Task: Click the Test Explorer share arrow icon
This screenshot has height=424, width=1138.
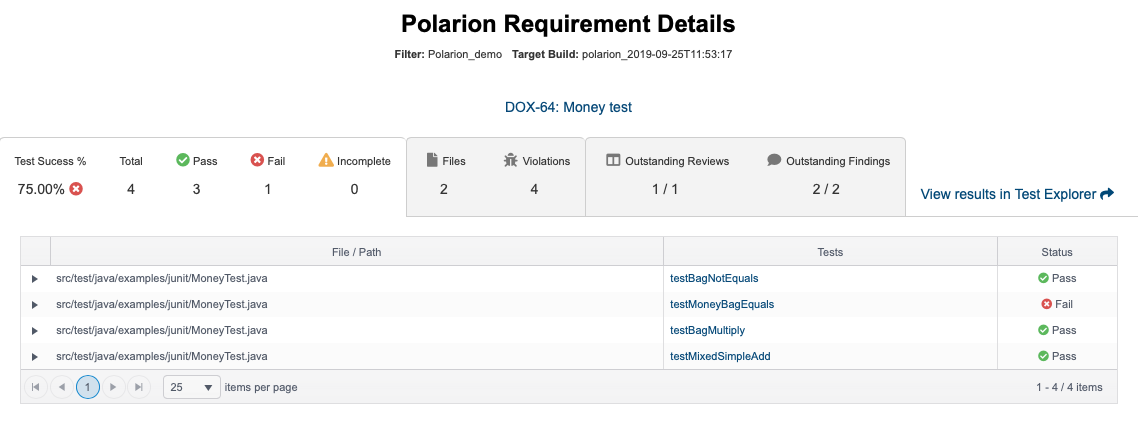Action: 1107,194
